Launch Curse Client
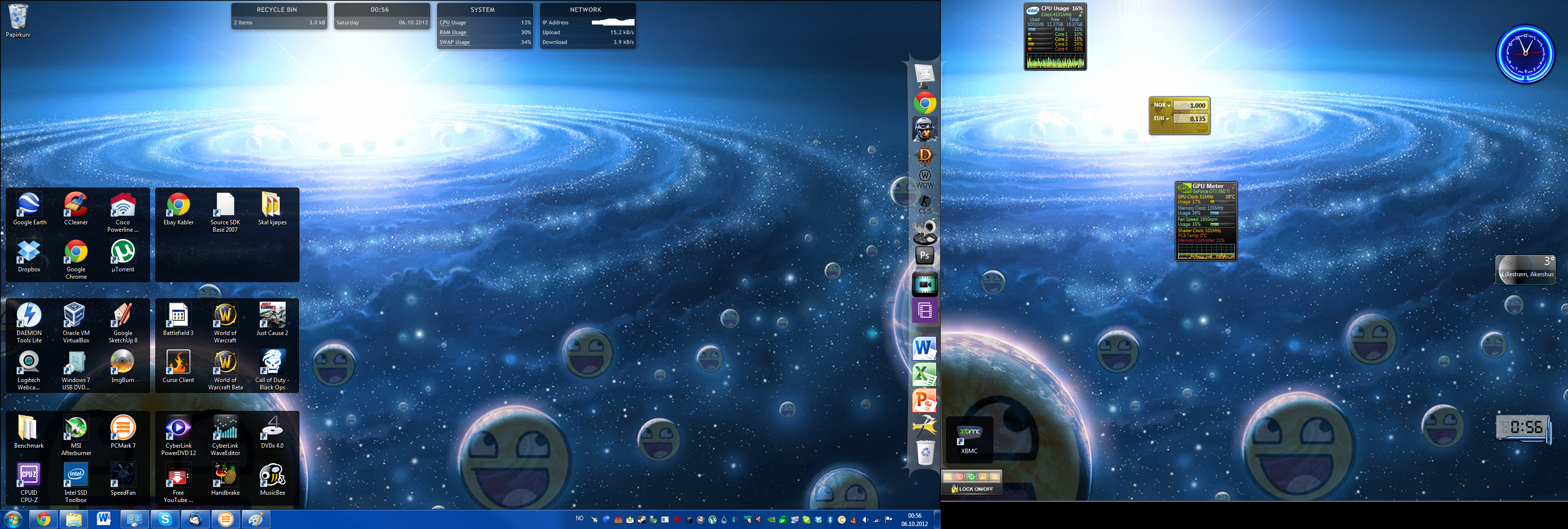 pyautogui.click(x=178, y=367)
